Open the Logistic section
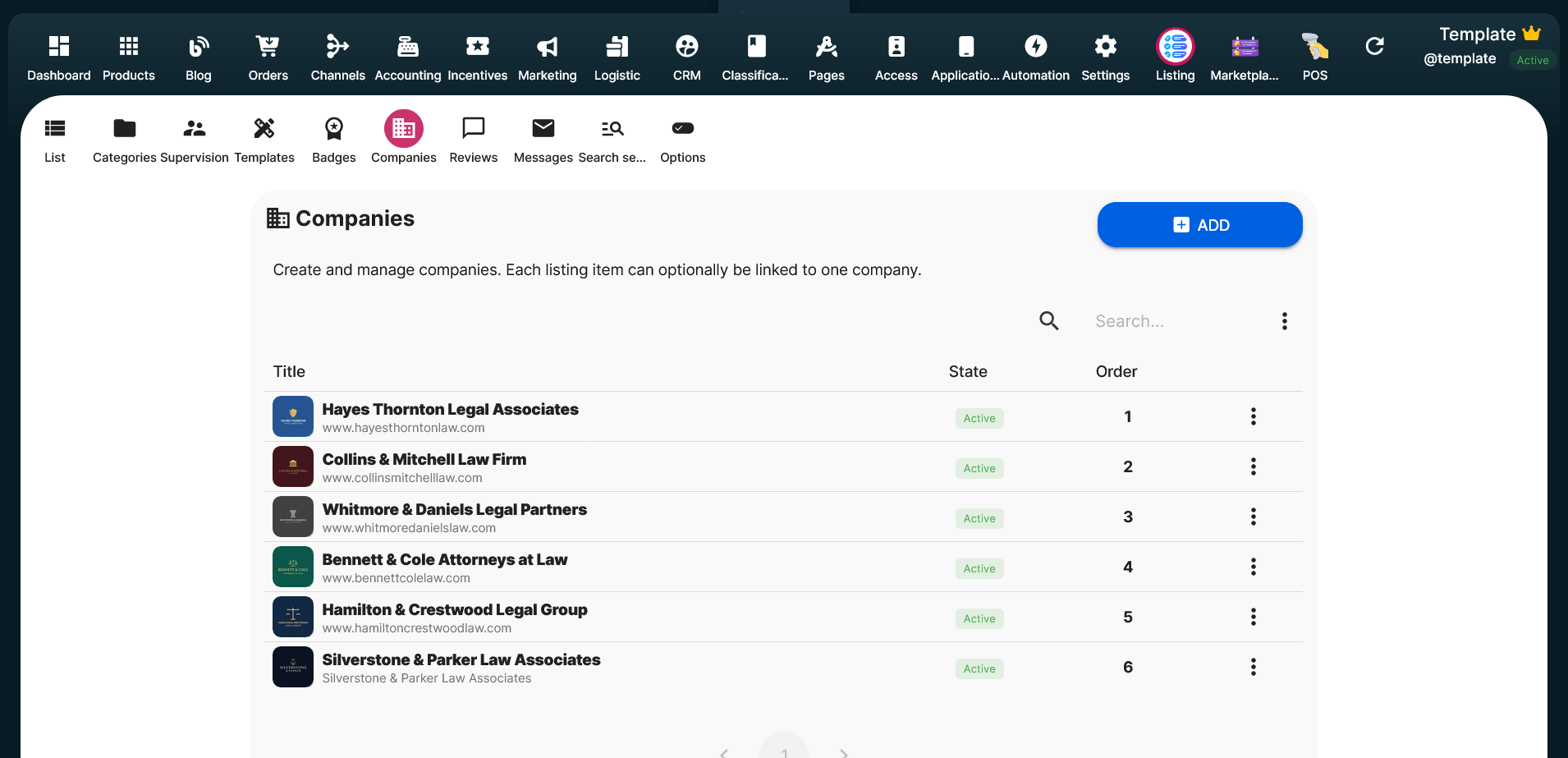 617,57
